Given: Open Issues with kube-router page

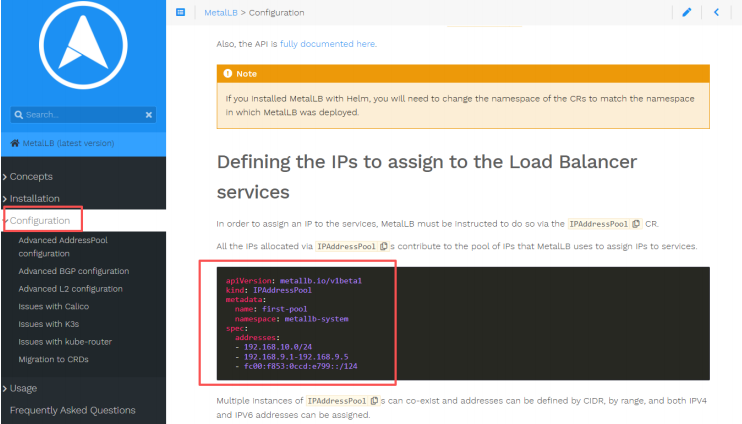Looking at the screenshot, I should (x=65, y=342).
